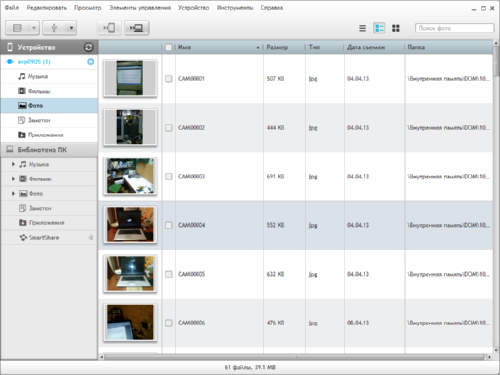
Task: Click horizontal scrollbar right arrow
Action: click(489, 357)
